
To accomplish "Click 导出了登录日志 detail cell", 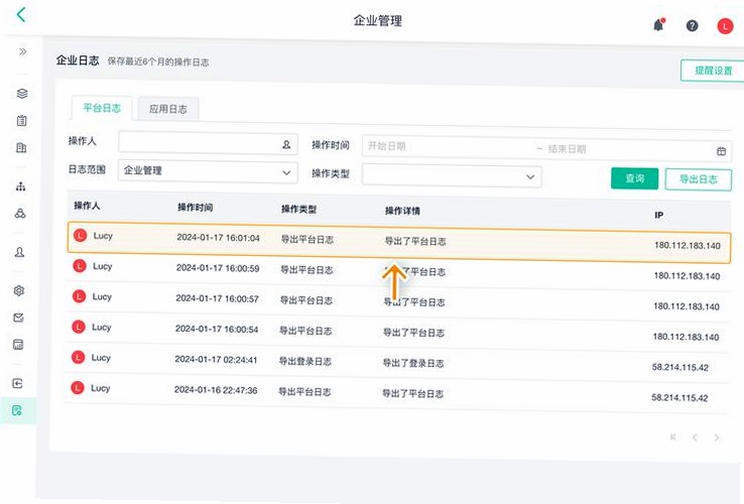I will tap(413, 363).
